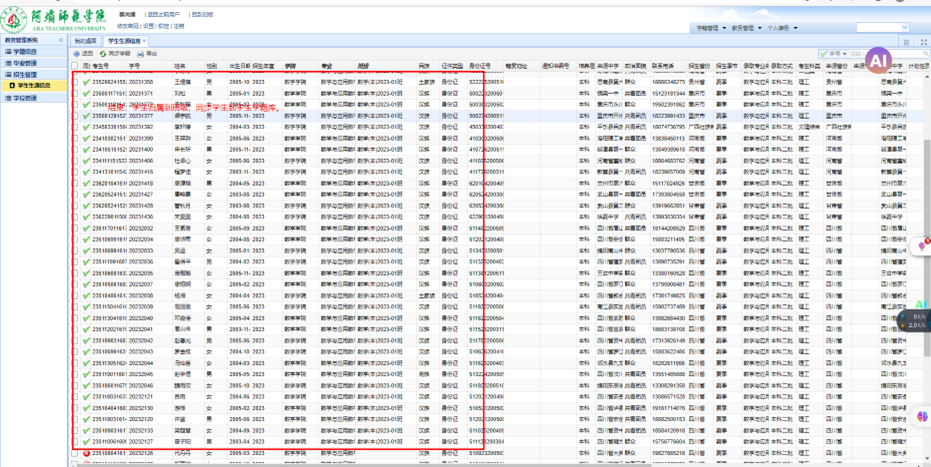Click the green check icon in row 20232130
Viewport: 931px width, 467px height.
[x=86, y=408]
